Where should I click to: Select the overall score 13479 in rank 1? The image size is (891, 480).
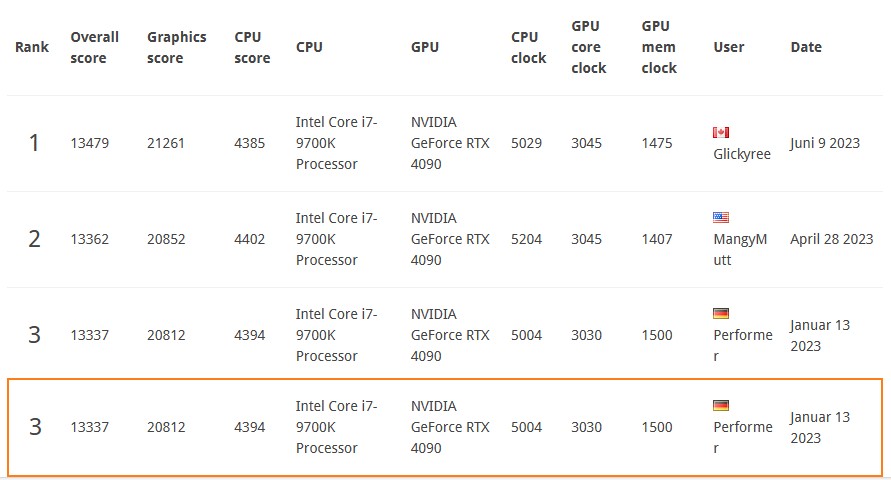click(x=89, y=143)
